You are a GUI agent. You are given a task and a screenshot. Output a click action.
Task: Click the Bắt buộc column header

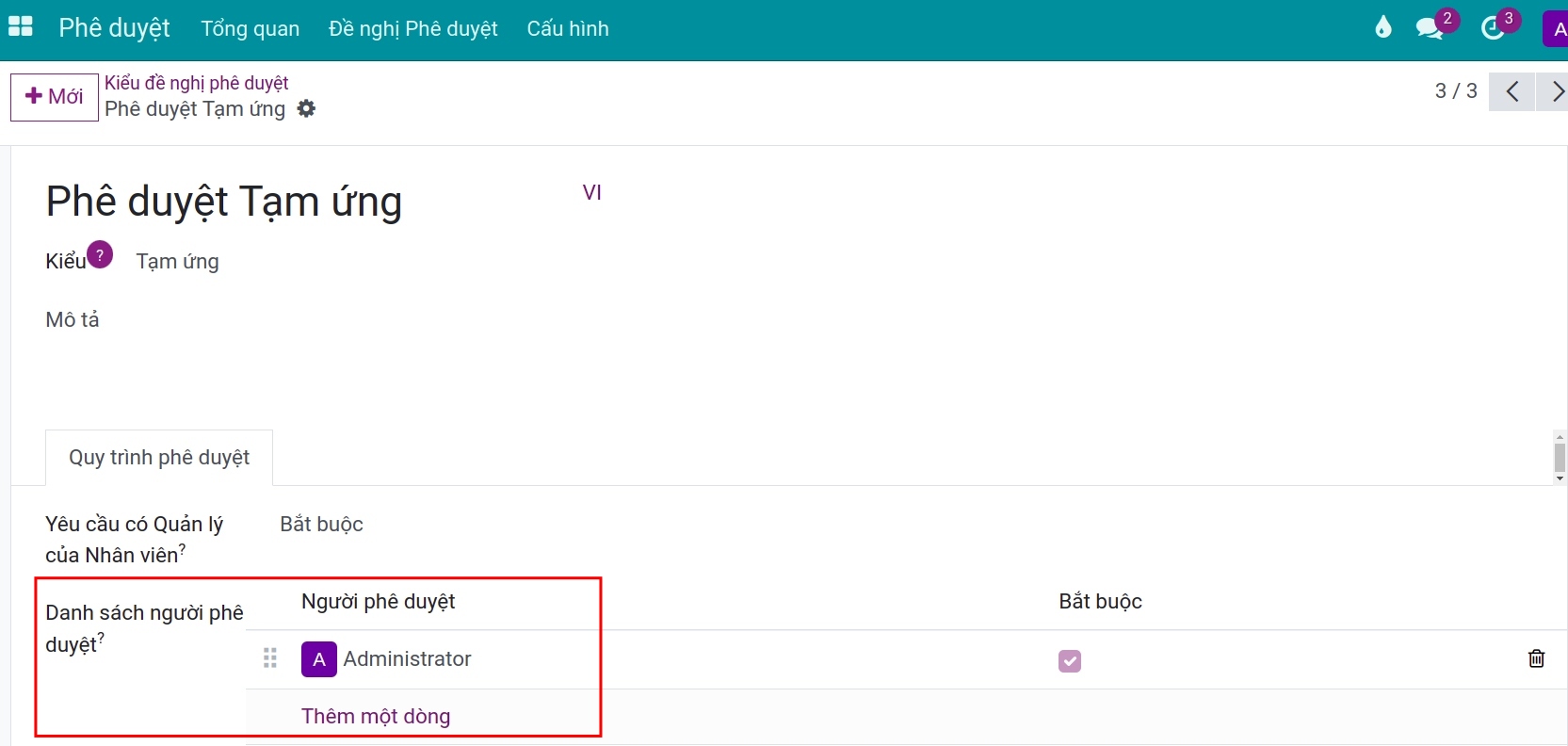coord(1100,601)
